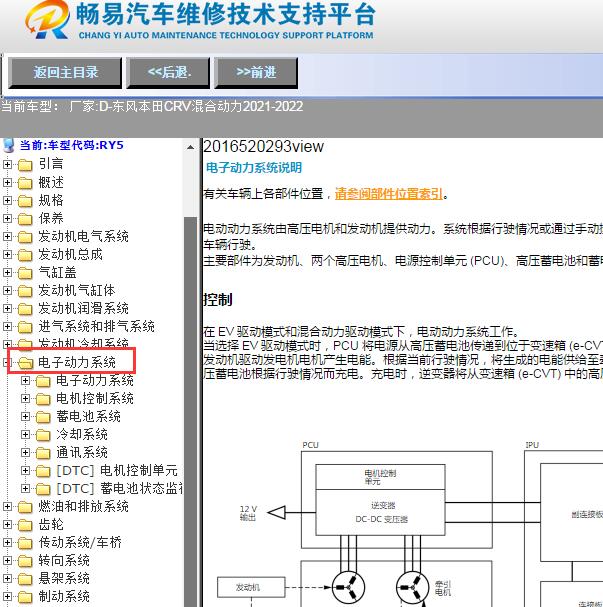The height and width of the screenshot is (607, 603).
Task: Click the 气缸盖 folder icon
Action: click(25, 273)
